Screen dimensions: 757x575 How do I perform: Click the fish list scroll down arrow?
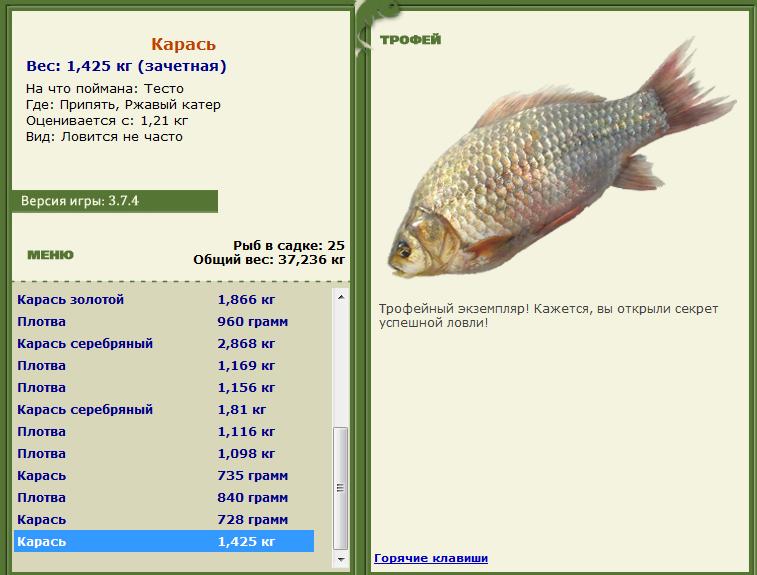[341, 560]
